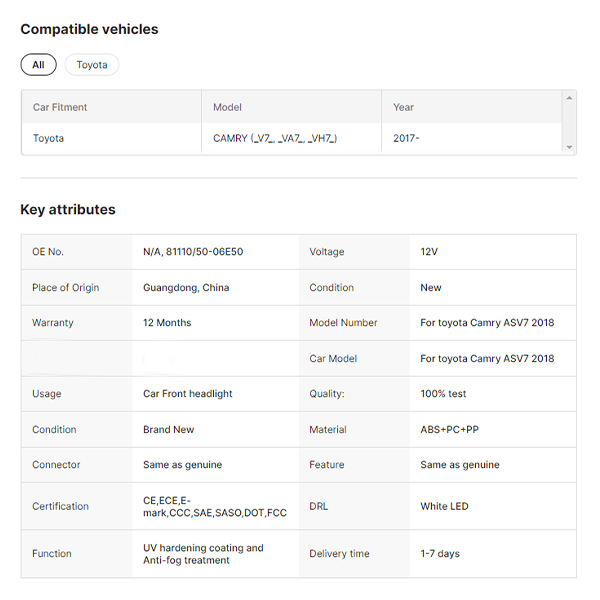Screen dimensions: 600x600
Task: Click the Model Number value for Camry ASV7
Action: click(487, 323)
